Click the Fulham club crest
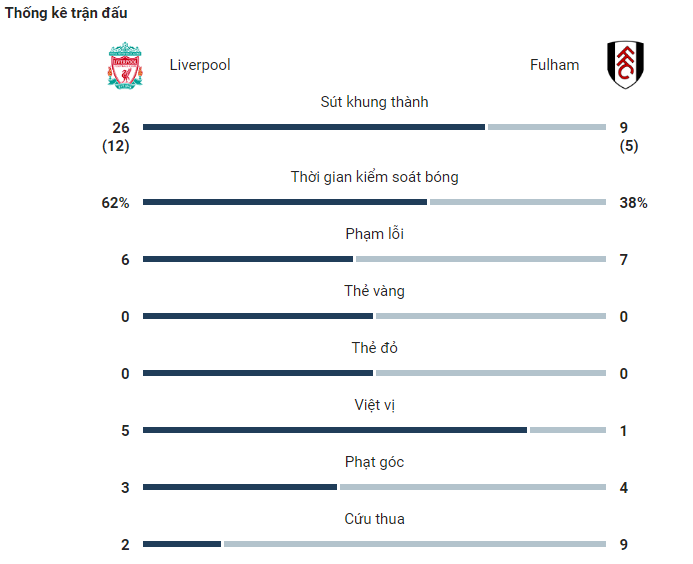693x564 pixels. click(625, 65)
